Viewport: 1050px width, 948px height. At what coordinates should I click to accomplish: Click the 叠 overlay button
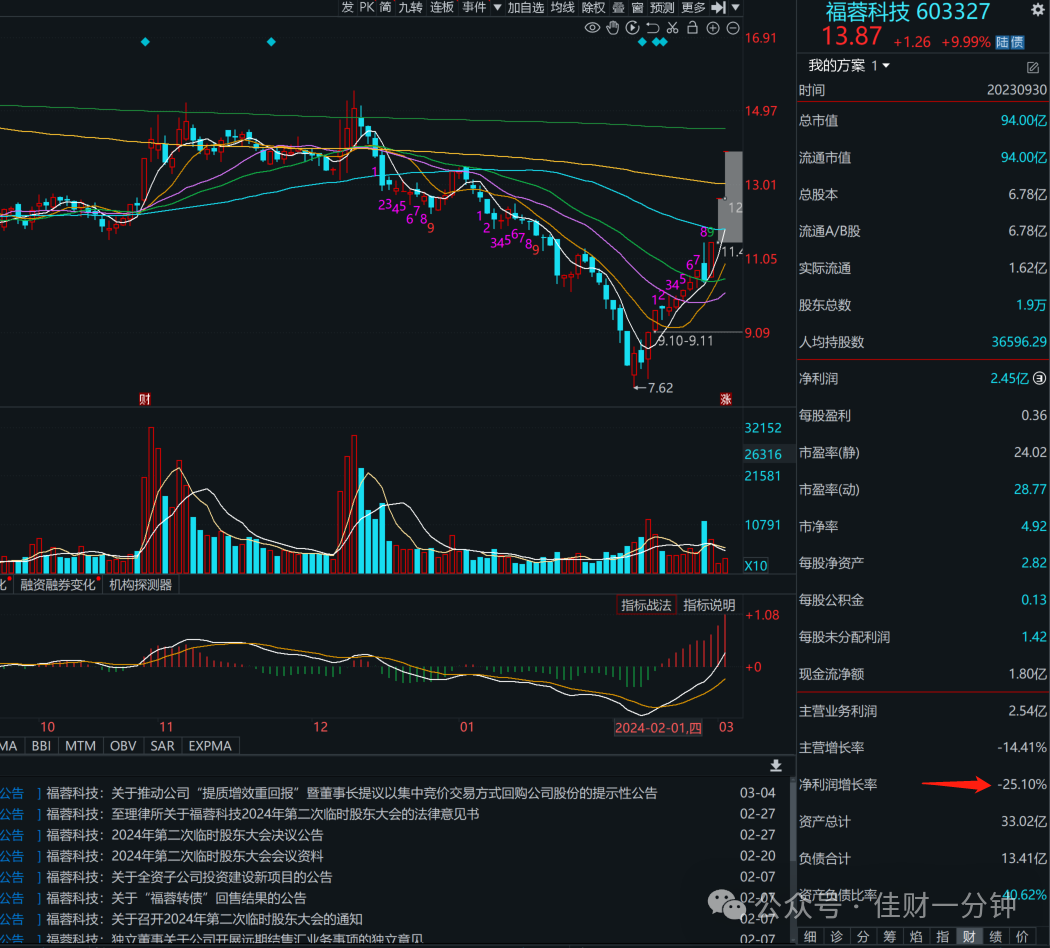[x=618, y=7]
